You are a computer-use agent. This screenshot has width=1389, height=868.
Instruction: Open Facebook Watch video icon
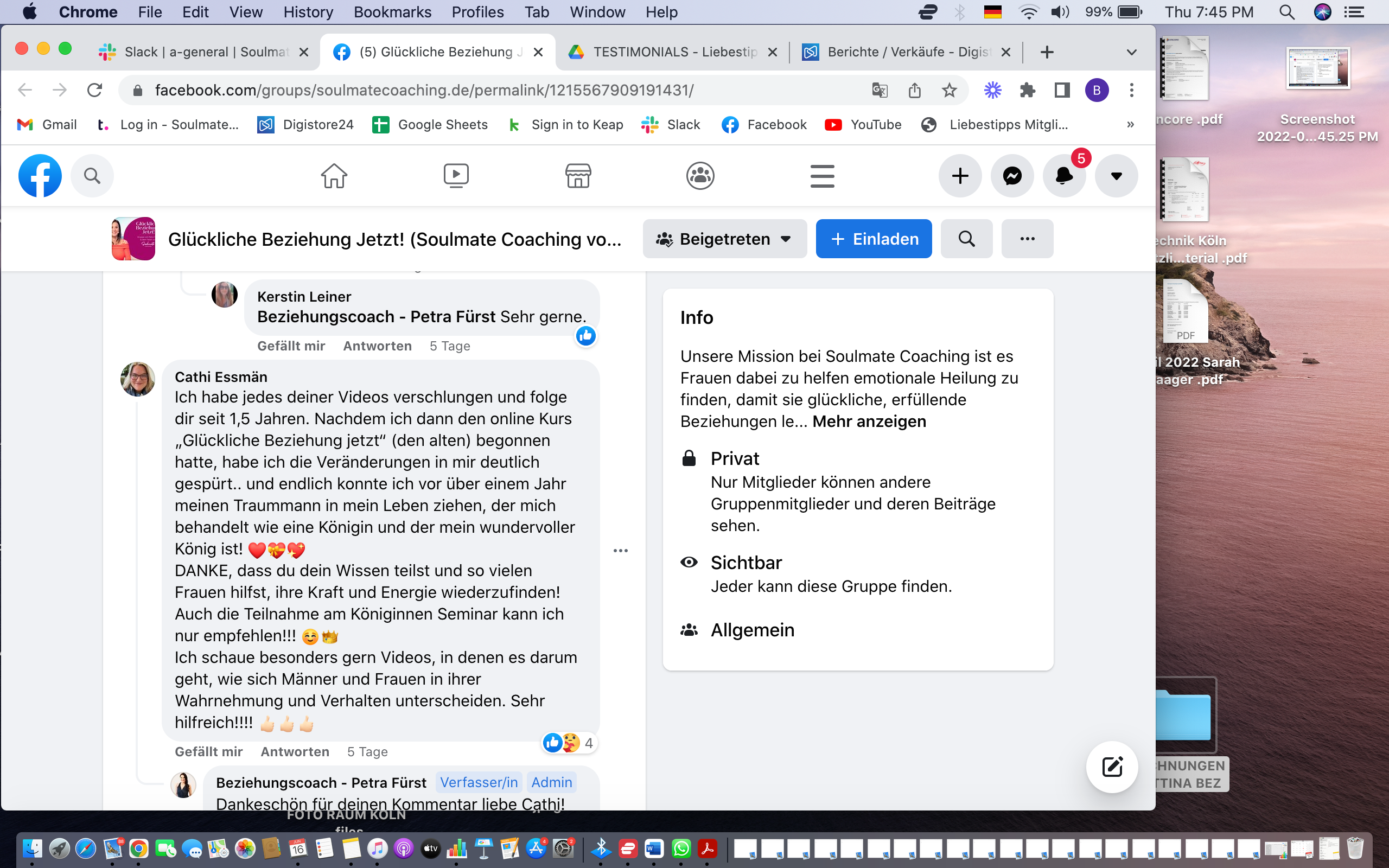click(x=456, y=176)
